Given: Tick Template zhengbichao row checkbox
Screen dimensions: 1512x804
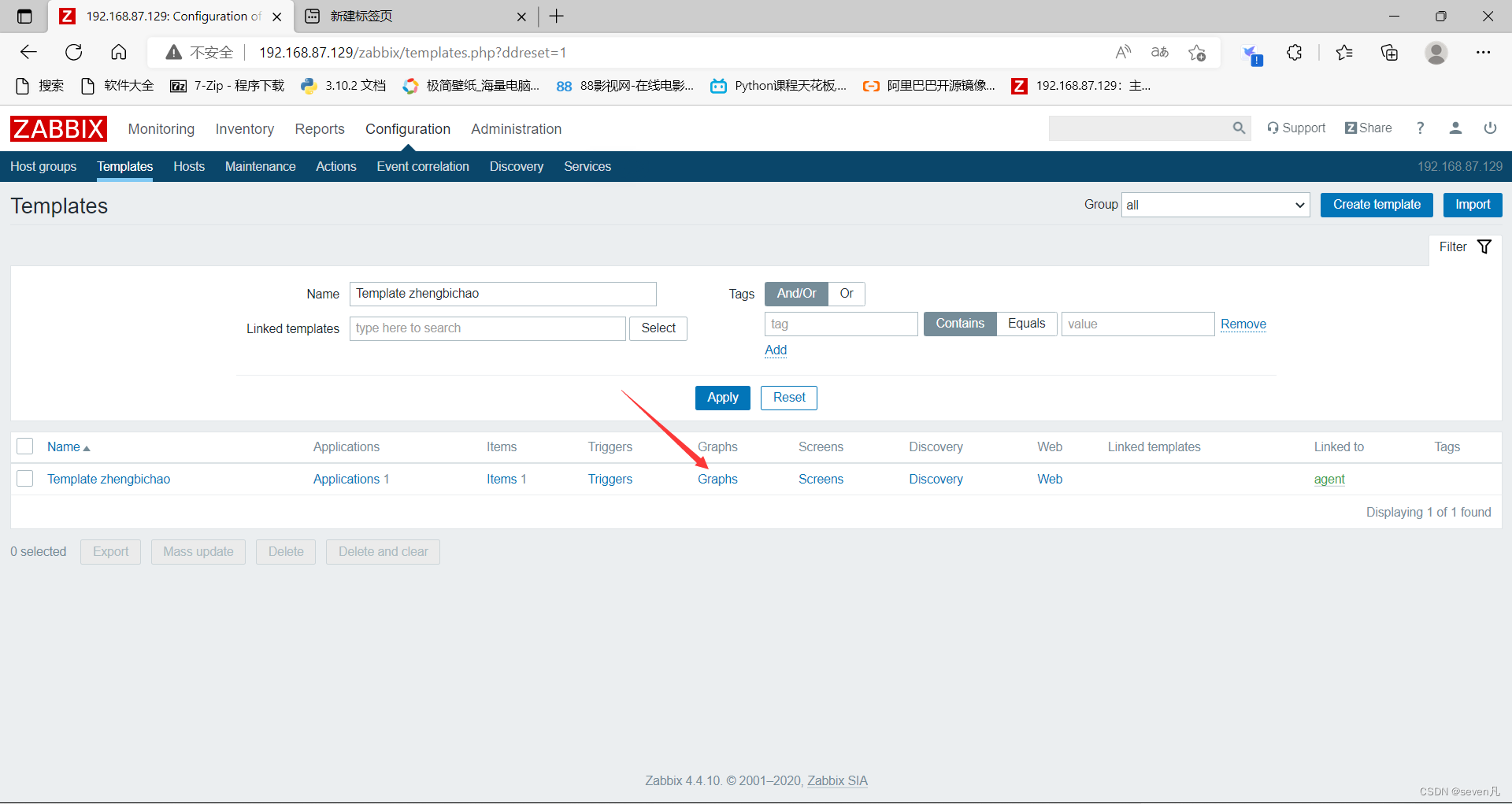Looking at the screenshot, I should [25, 479].
